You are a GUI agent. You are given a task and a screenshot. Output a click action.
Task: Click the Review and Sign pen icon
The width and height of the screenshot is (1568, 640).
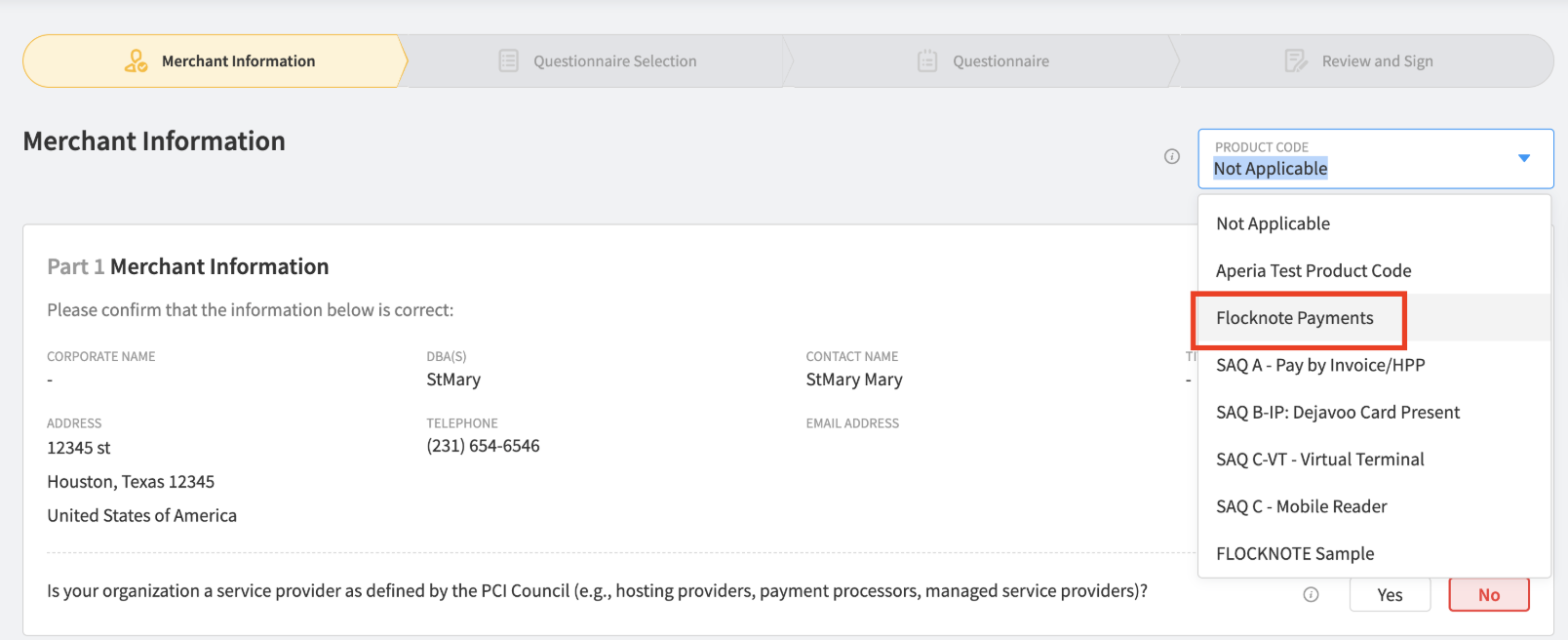coord(1296,60)
